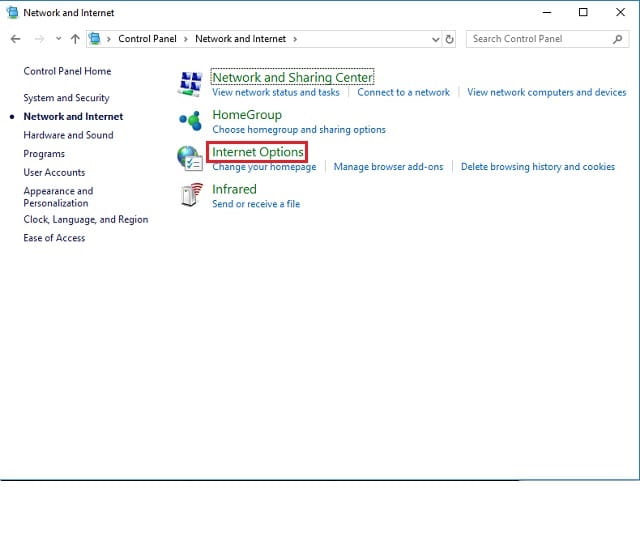Click Change your homepage
640x535 pixels.
264,167
